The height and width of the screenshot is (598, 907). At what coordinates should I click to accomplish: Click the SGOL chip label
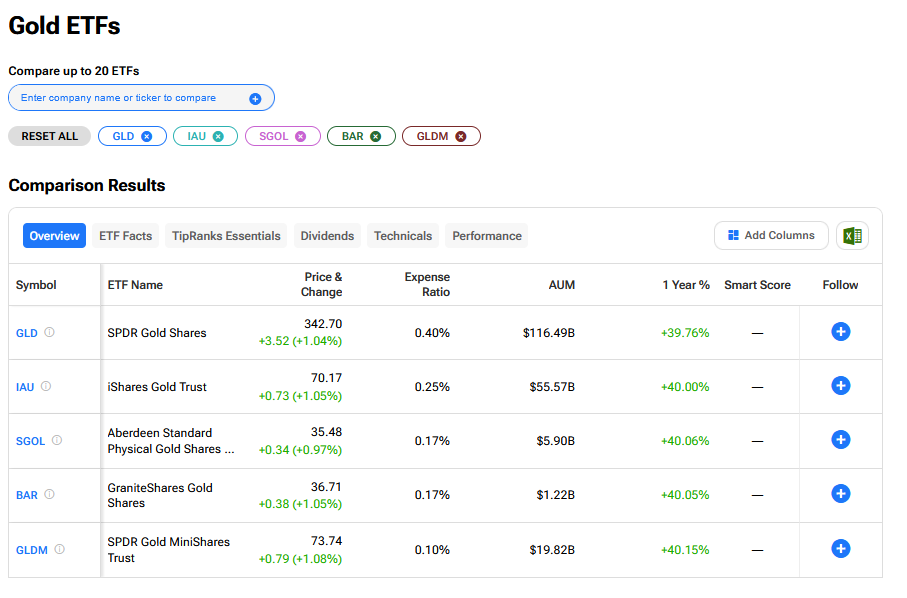[x=274, y=136]
